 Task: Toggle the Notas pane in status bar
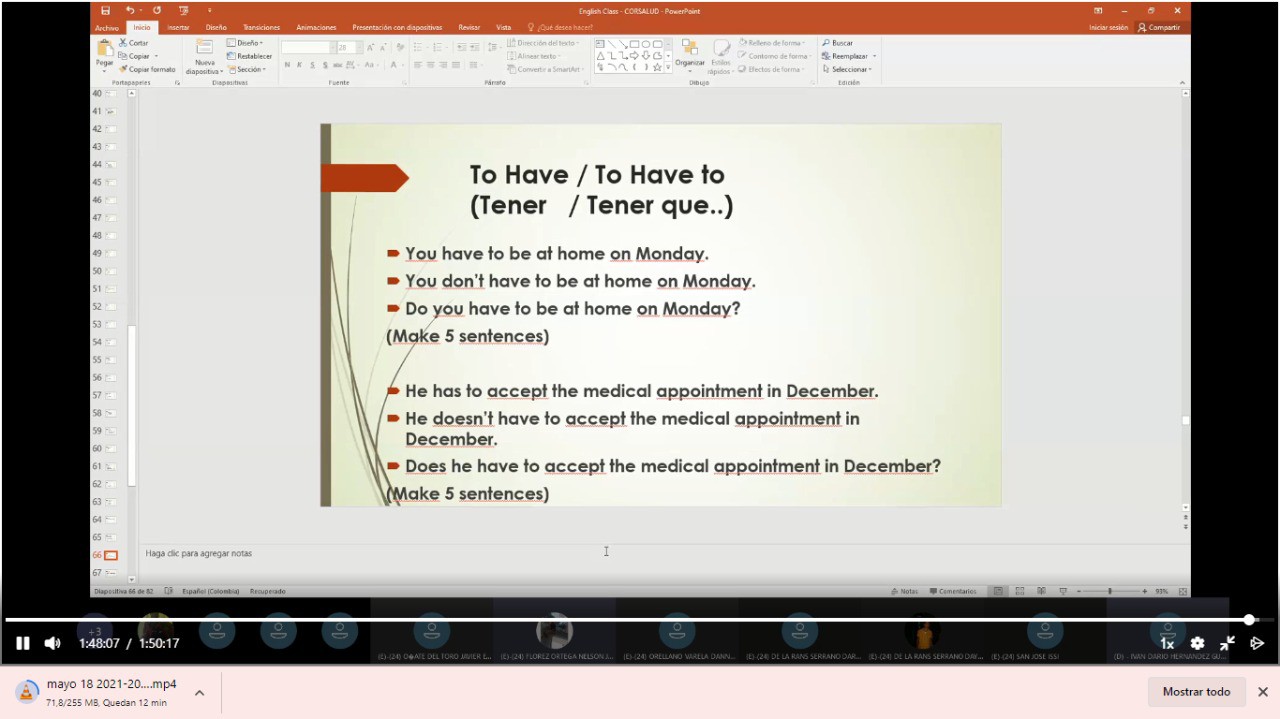(x=904, y=591)
